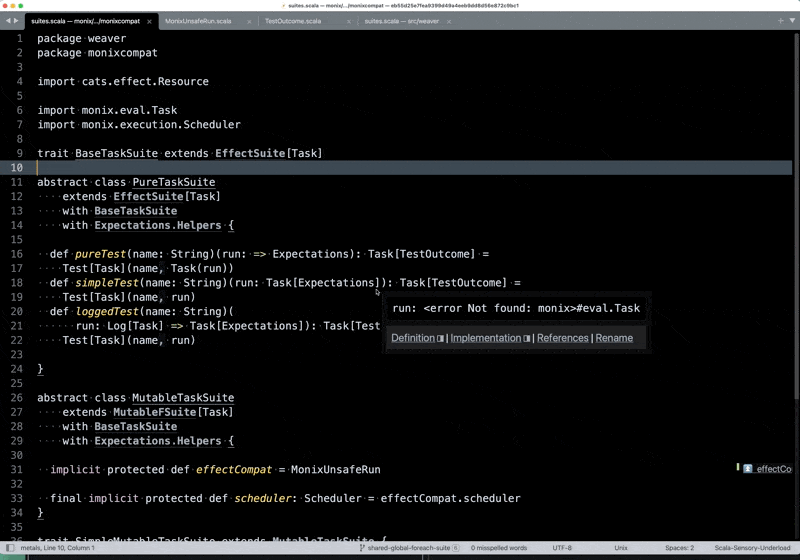
Task: Click the References link in popup
Action: pyautogui.click(x=562, y=338)
